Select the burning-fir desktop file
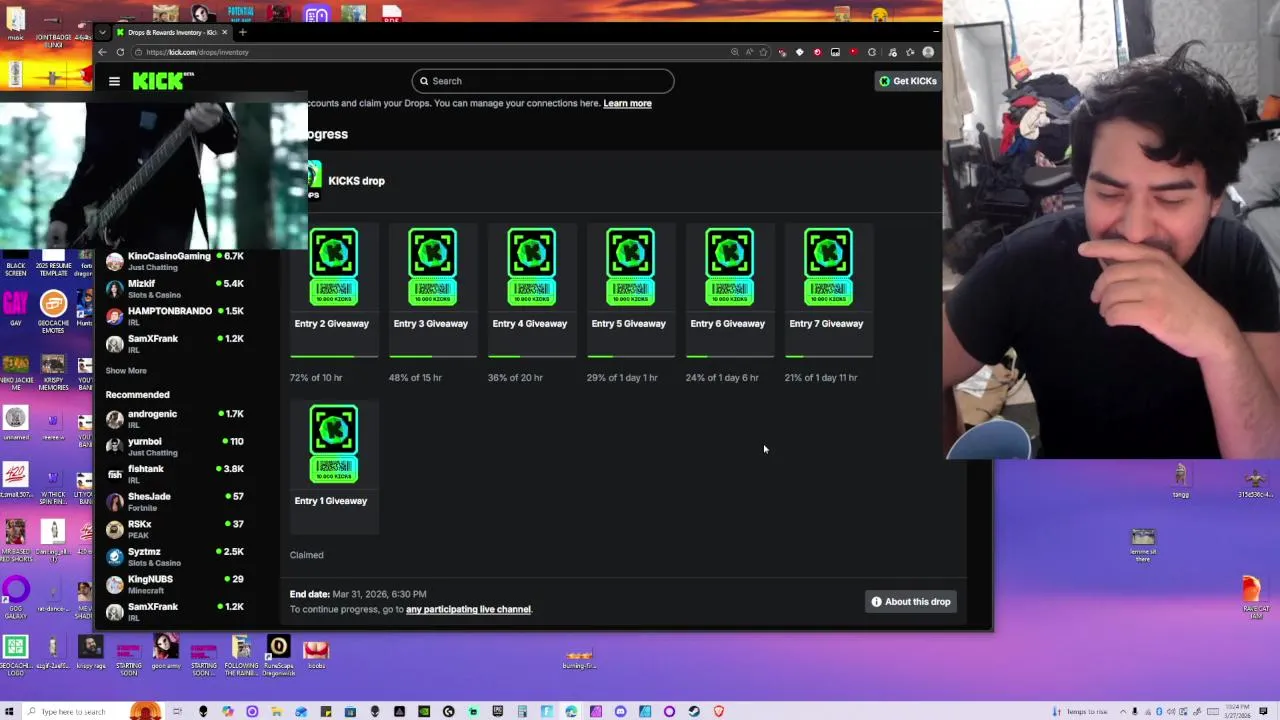 pos(579,659)
